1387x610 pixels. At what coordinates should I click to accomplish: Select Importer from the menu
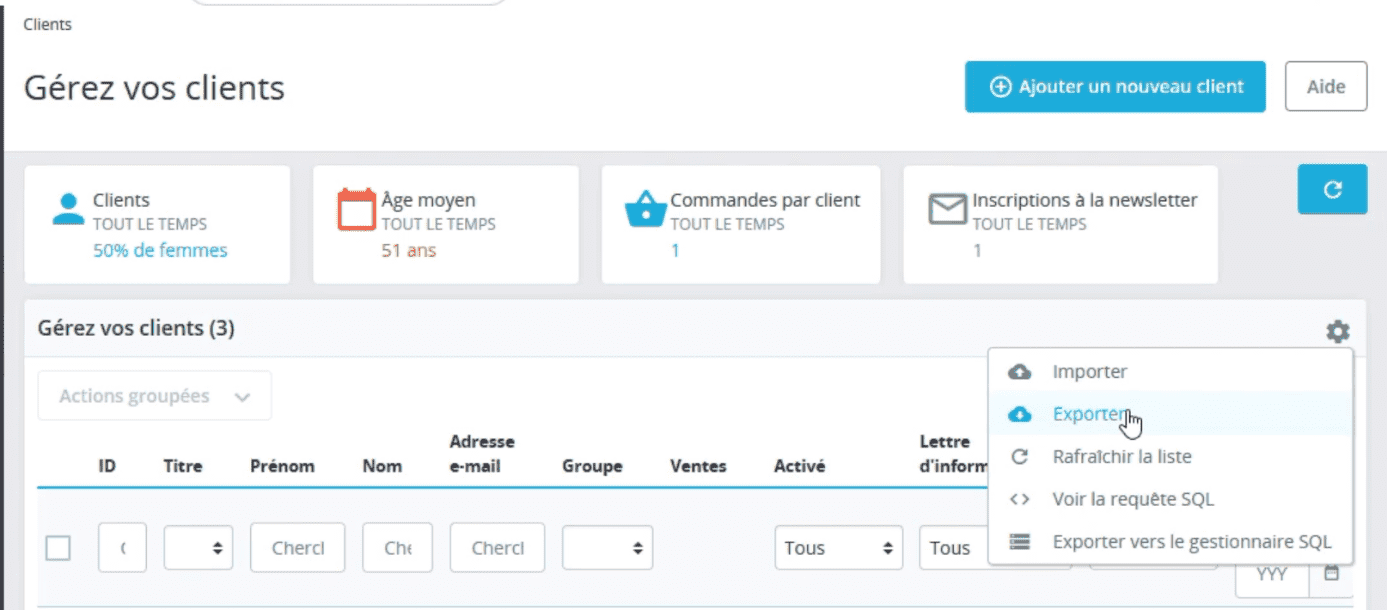click(x=1170, y=372)
